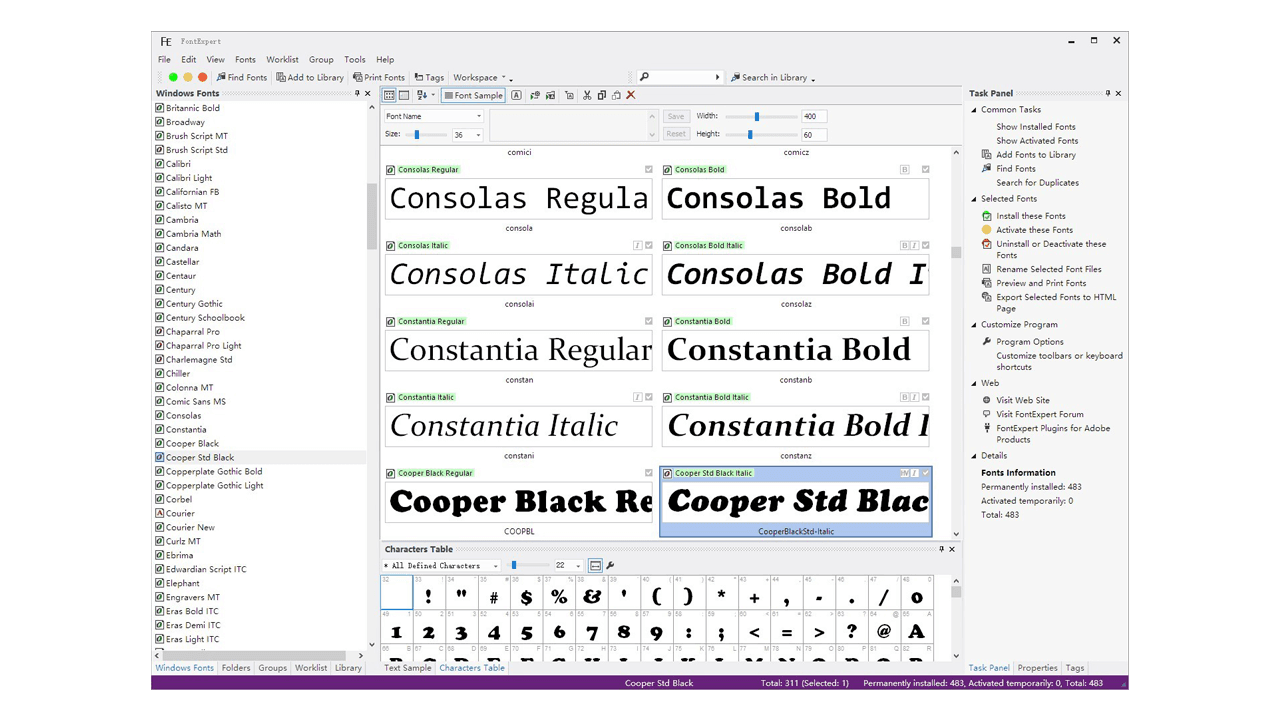Open the Tools menu
Image resolution: width=1280 pixels, height=720 pixels.
(355, 60)
